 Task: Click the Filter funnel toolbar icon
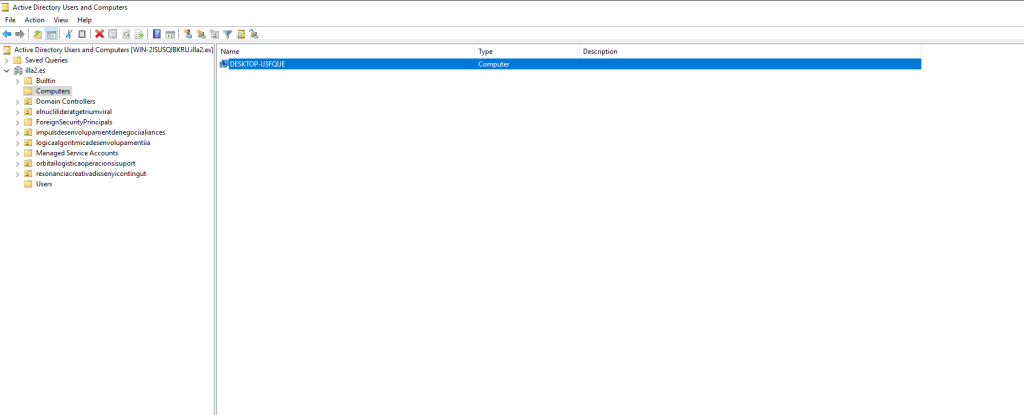[x=227, y=34]
